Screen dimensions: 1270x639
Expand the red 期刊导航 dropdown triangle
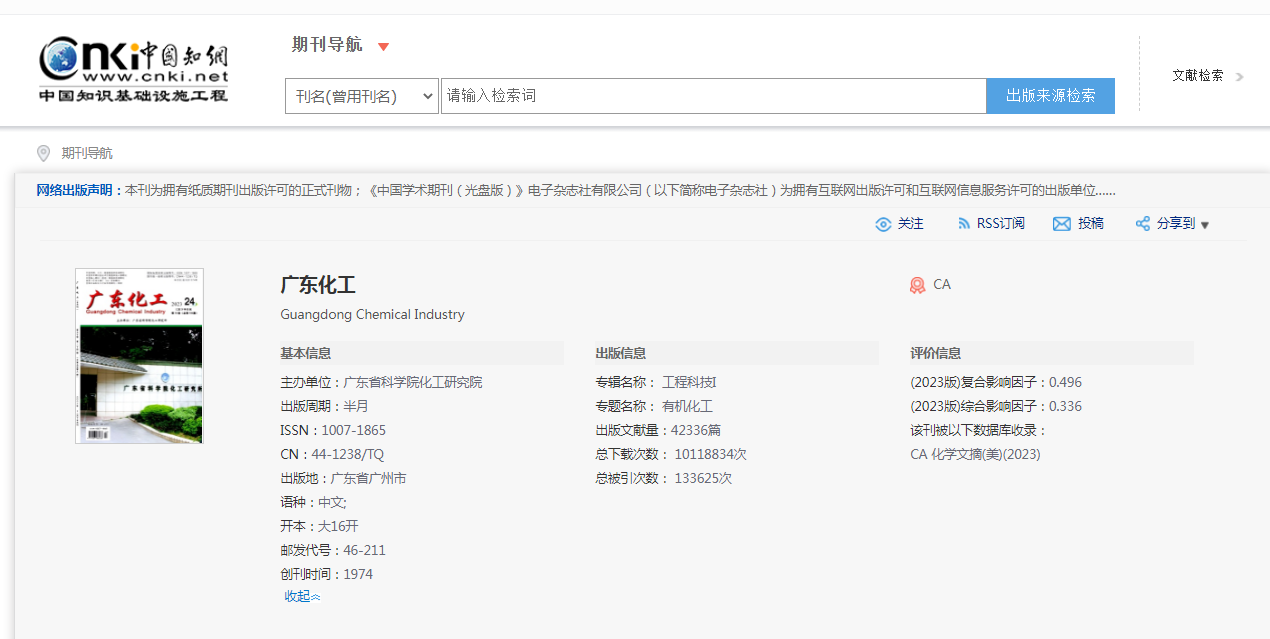pyautogui.click(x=383, y=46)
